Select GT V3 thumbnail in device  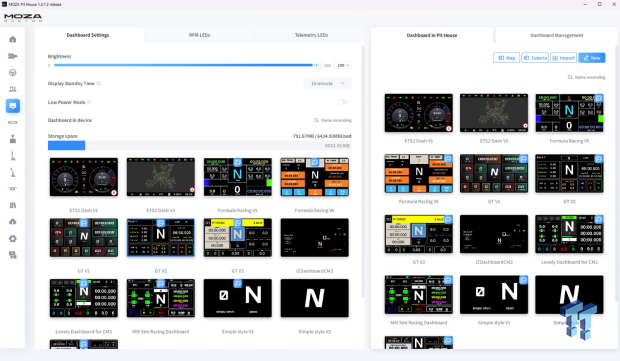coord(238,238)
